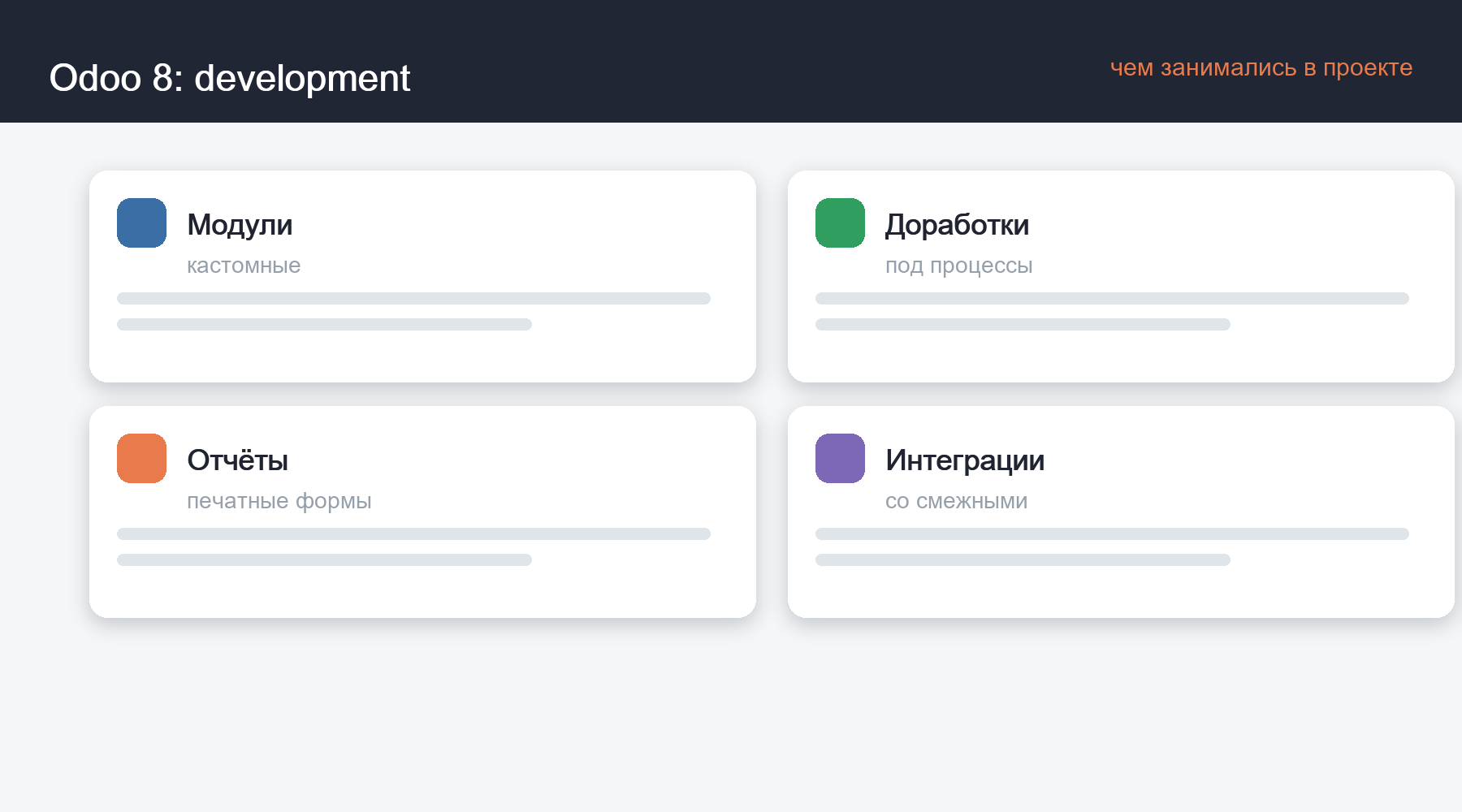Click the orange icon beside Отчёты
The height and width of the screenshot is (812, 1462).
[141, 458]
